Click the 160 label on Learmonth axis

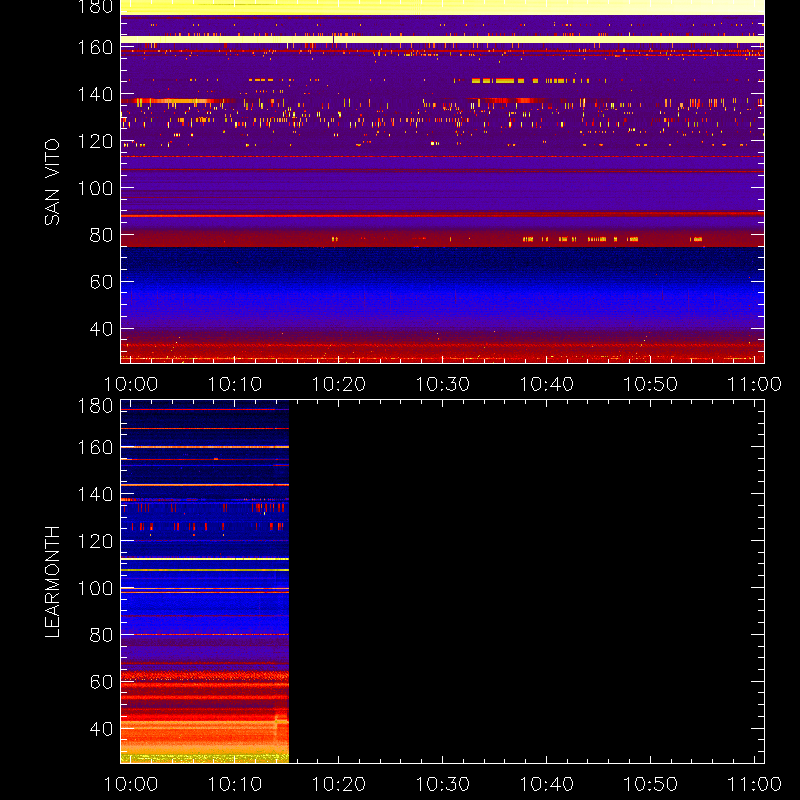95,447
